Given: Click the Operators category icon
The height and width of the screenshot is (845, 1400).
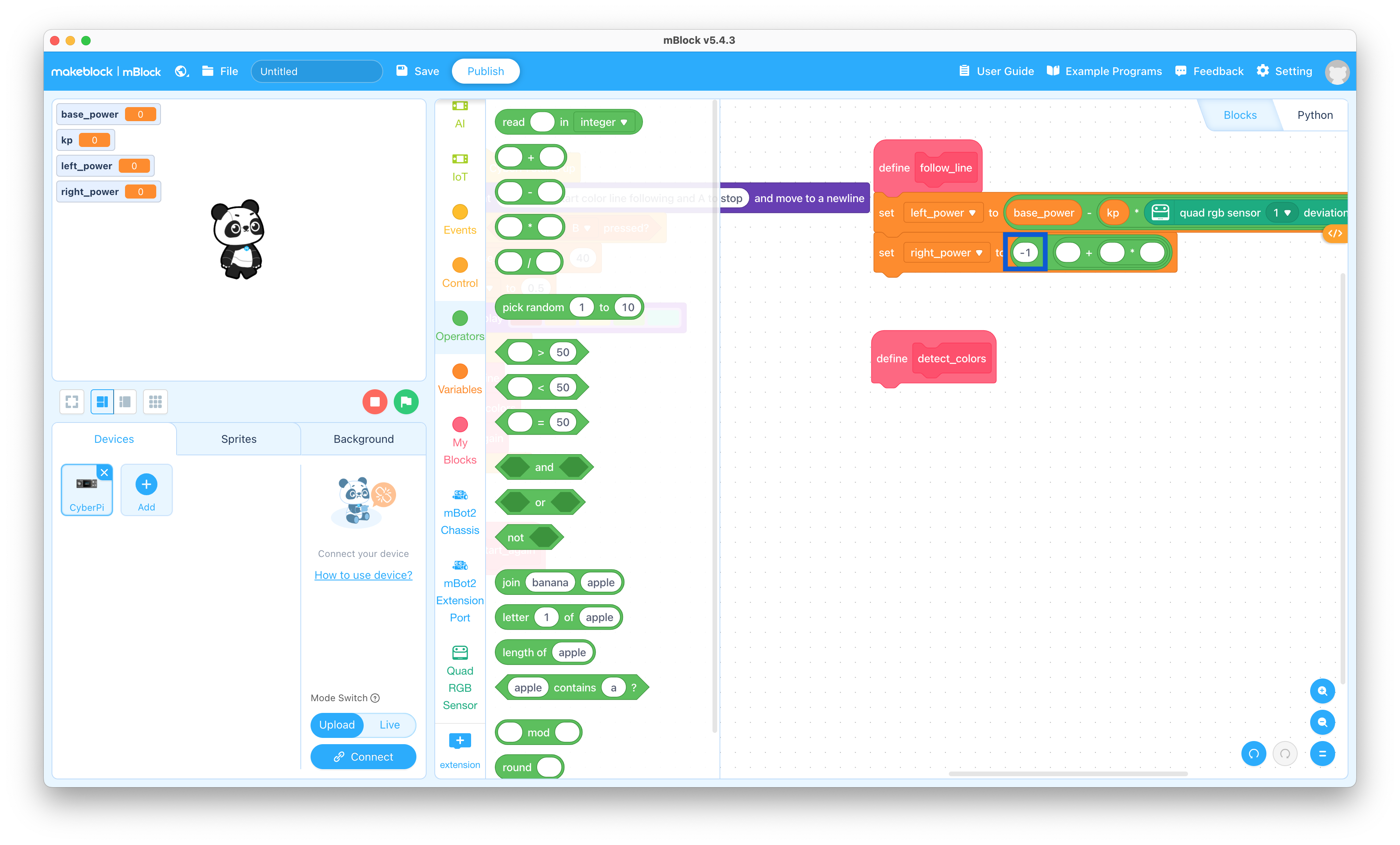Looking at the screenshot, I should (x=460, y=318).
